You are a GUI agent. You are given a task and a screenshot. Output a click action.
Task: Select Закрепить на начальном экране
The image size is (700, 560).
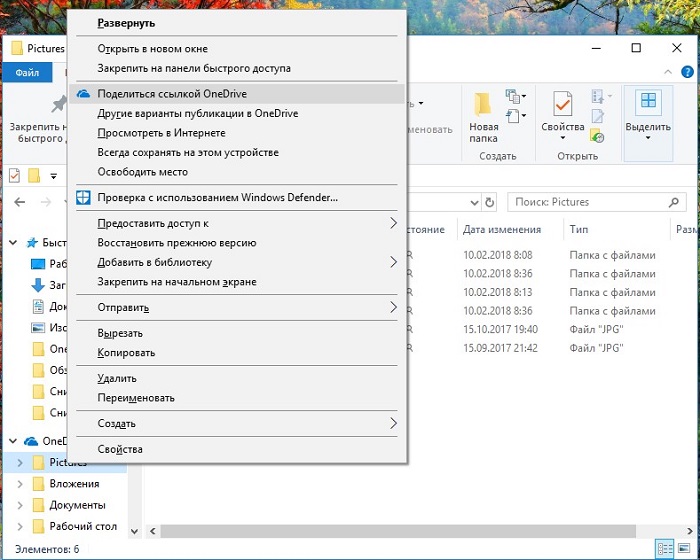click(177, 282)
